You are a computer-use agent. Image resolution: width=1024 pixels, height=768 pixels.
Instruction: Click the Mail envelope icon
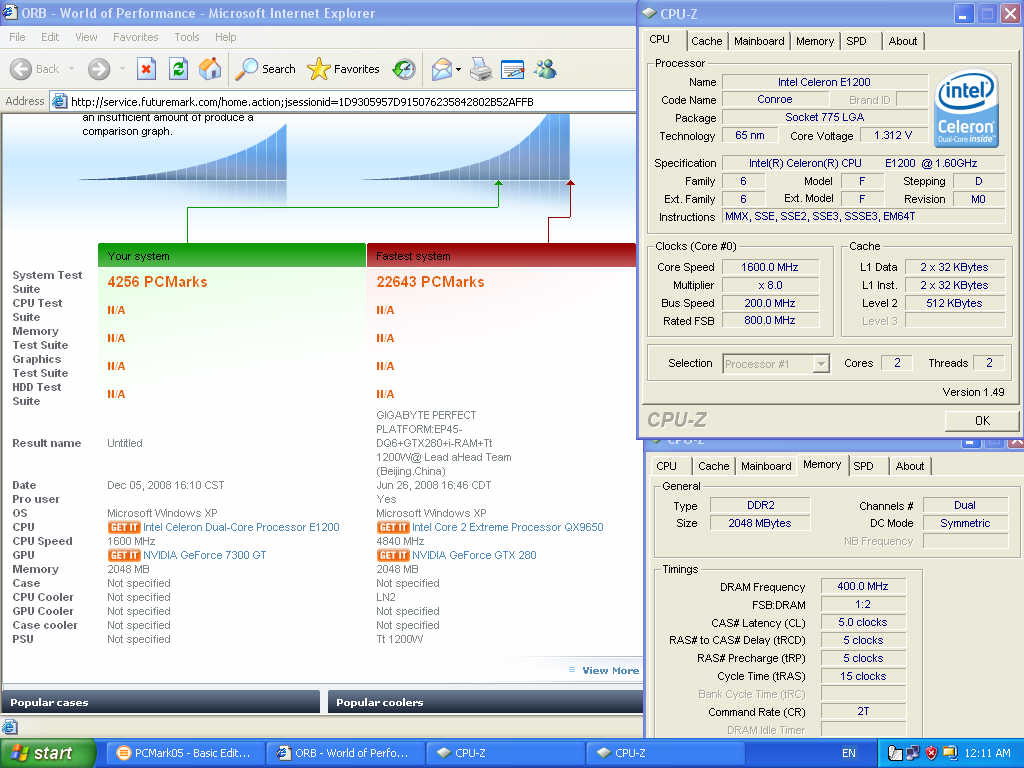(x=441, y=69)
